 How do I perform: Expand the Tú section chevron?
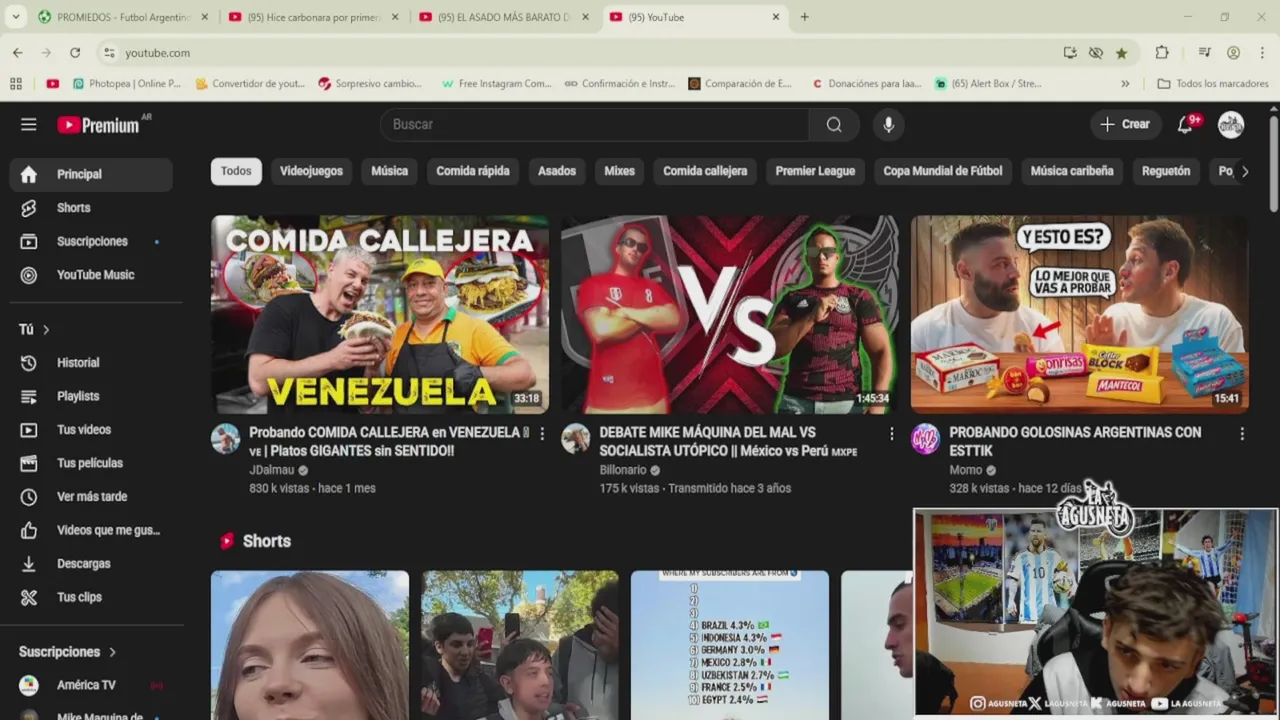coord(46,330)
